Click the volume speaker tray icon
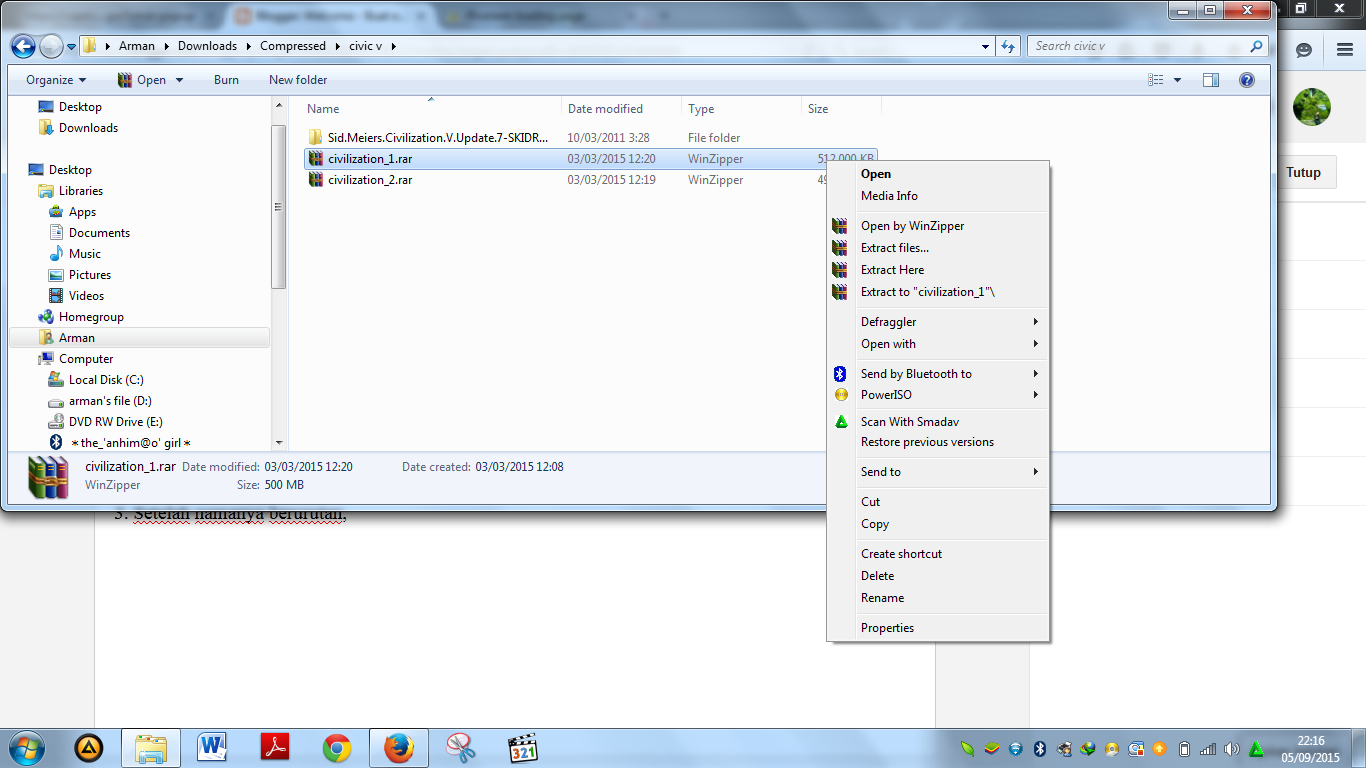The width and height of the screenshot is (1366, 768). click(1231, 749)
